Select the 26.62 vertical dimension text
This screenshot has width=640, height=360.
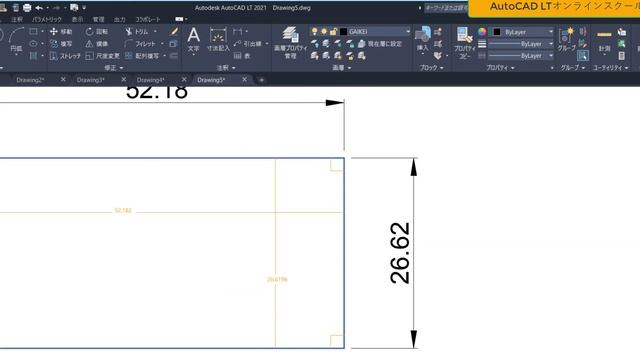pos(400,253)
